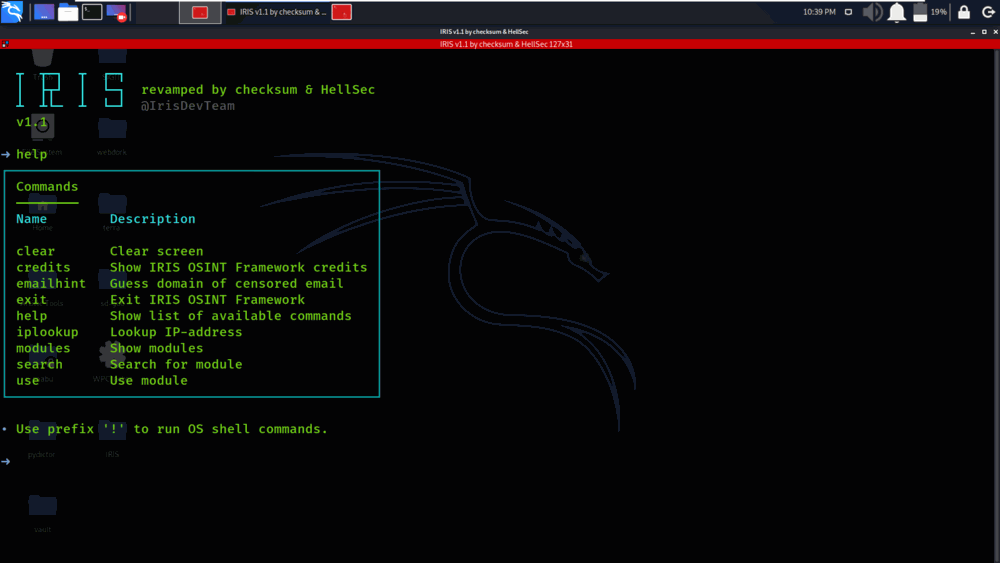Click the red terminal icon after IRIS task
This screenshot has width=1000, height=563.
[x=342, y=12]
